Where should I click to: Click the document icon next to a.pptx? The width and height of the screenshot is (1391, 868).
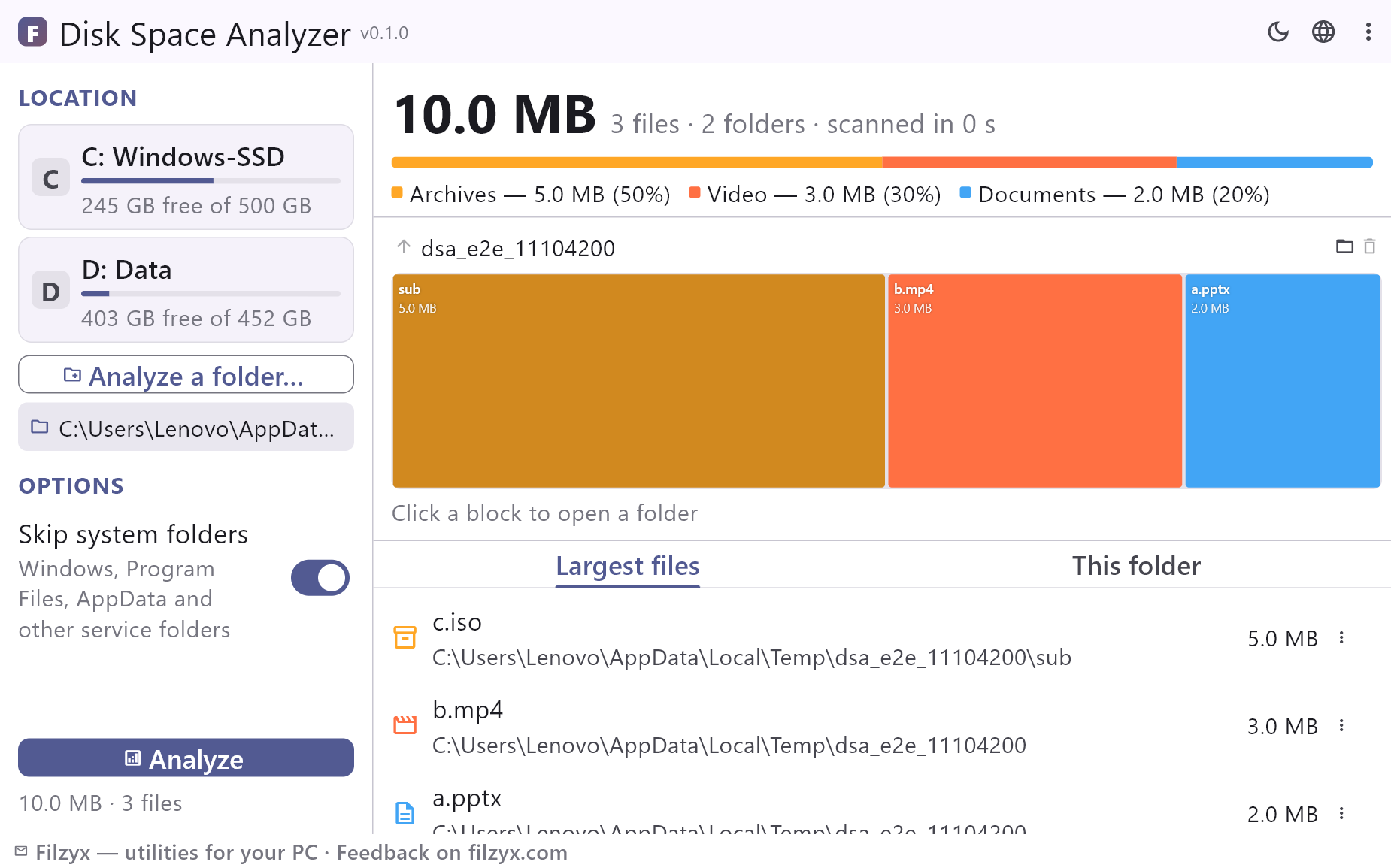point(405,813)
